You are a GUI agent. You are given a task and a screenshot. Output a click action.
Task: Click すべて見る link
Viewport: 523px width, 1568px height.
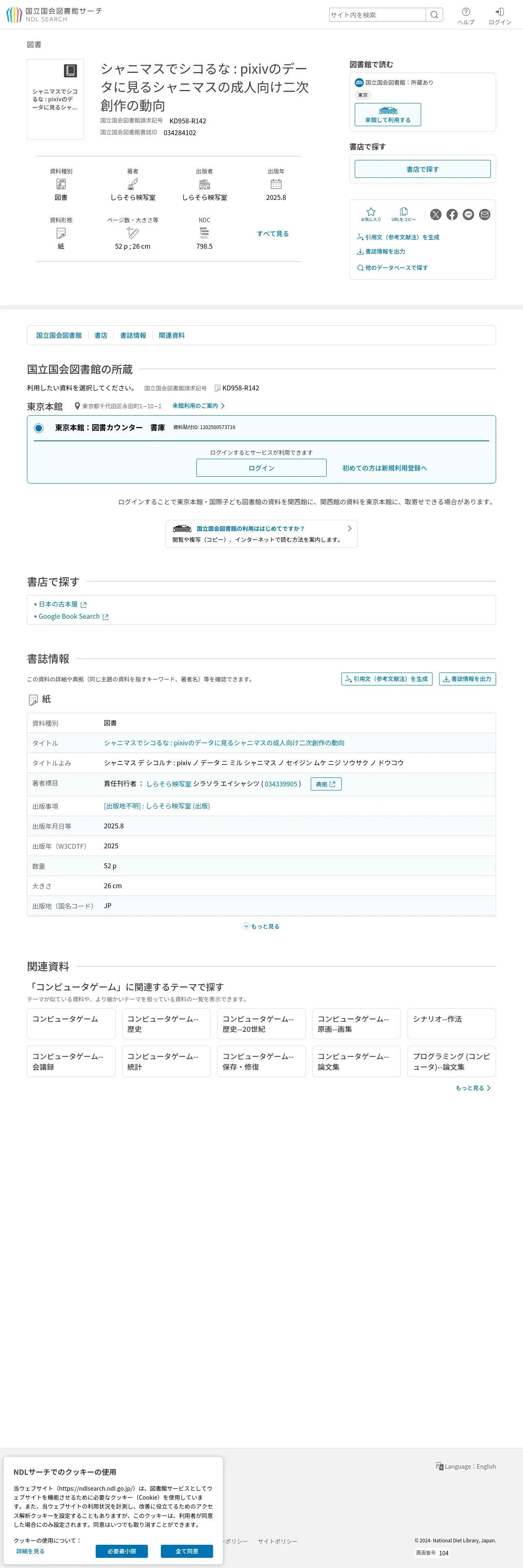[273, 234]
